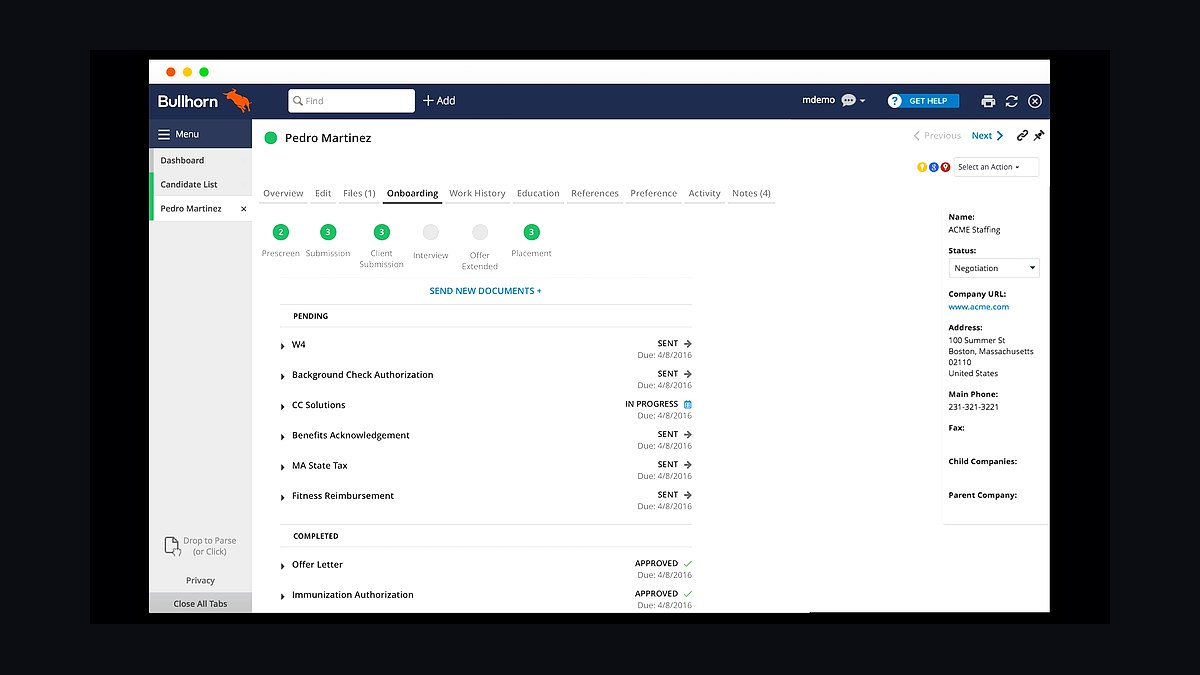Image resolution: width=1200 pixels, height=675 pixels.
Task: Switch to the Preference tab
Action: point(654,193)
